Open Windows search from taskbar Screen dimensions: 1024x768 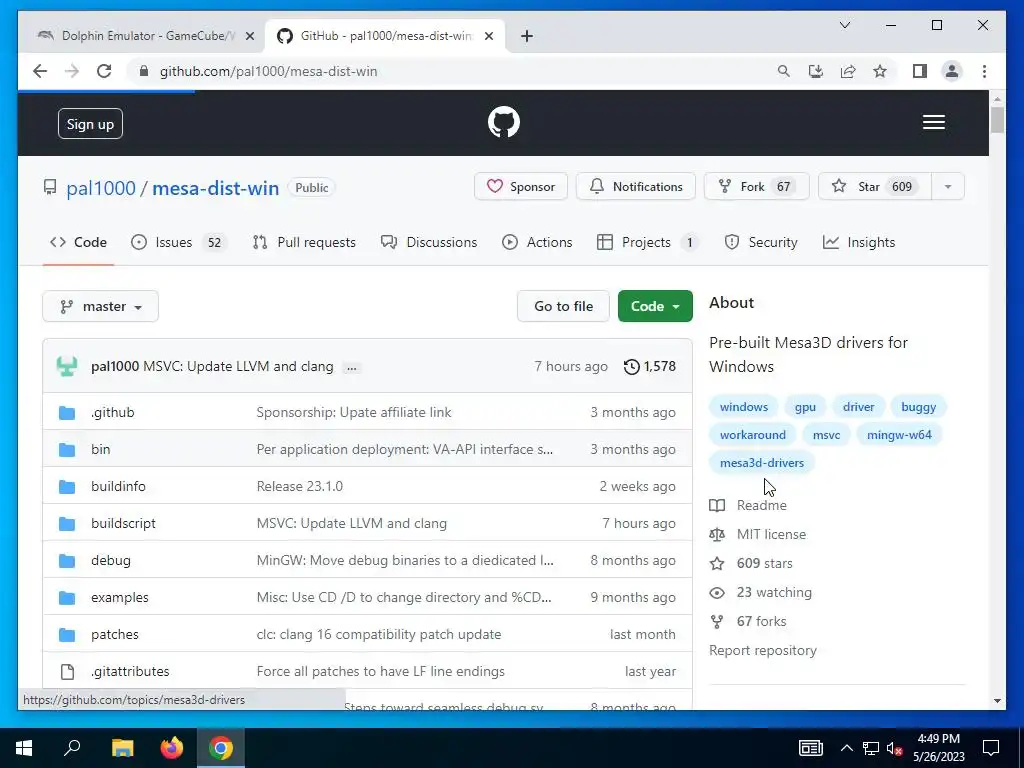(72, 748)
